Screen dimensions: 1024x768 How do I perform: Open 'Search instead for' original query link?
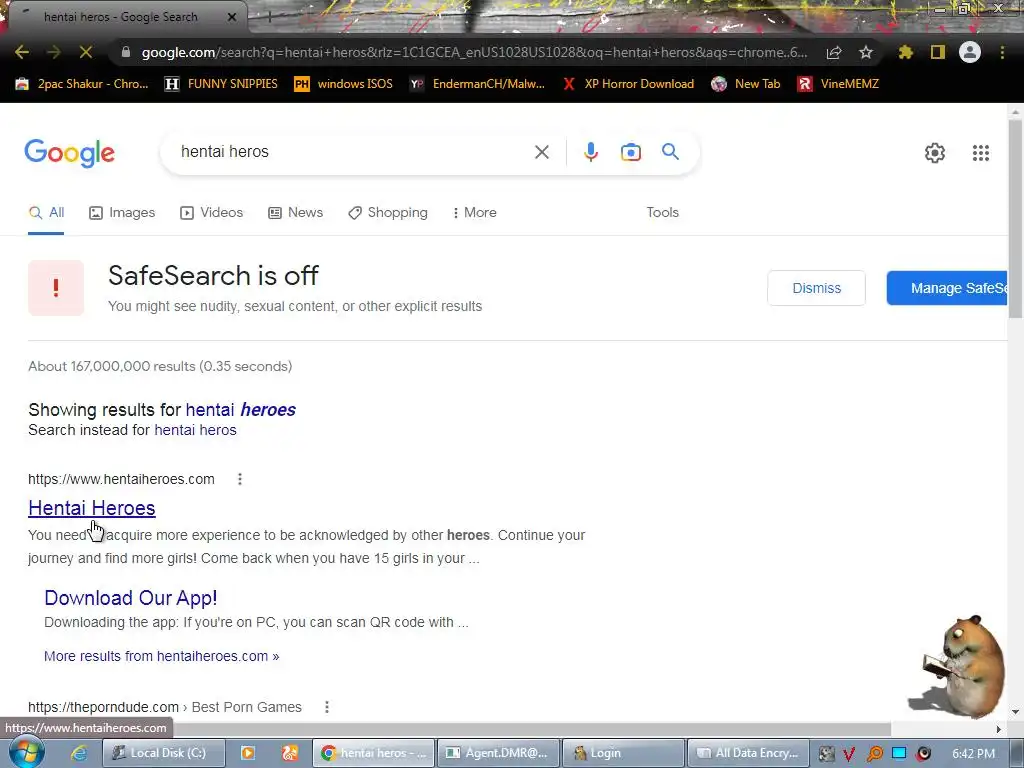(x=195, y=430)
